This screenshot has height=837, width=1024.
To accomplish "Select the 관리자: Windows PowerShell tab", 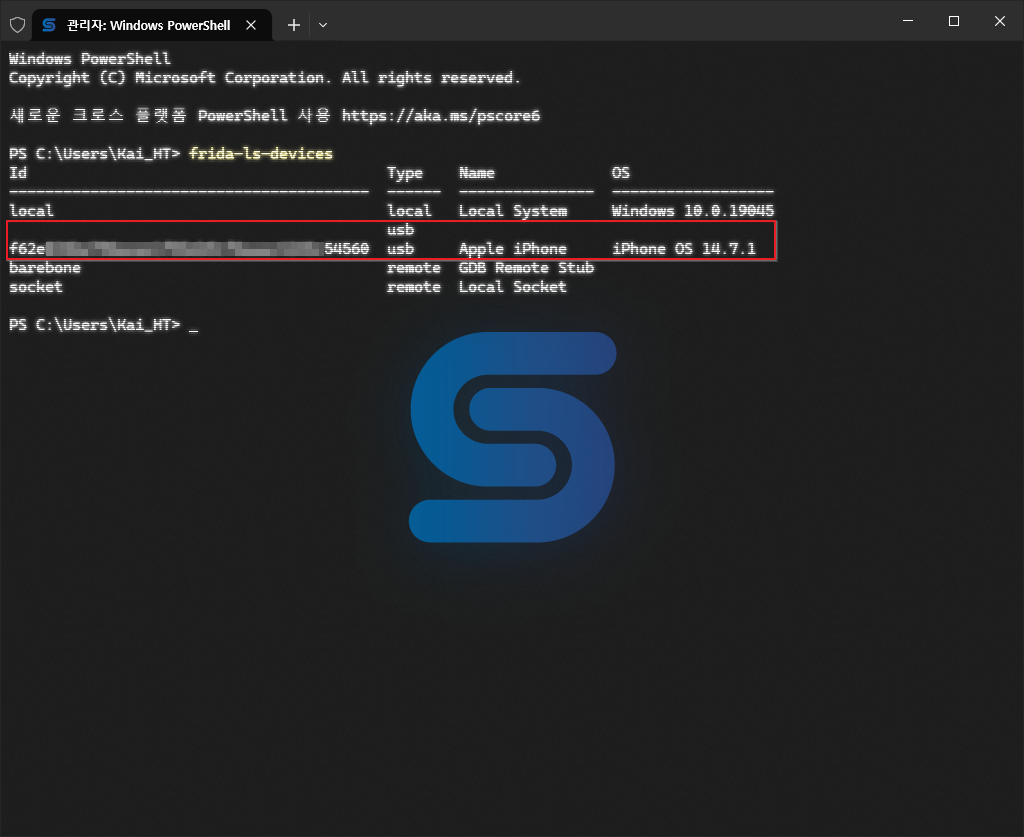I will pyautogui.click(x=152, y=25).
